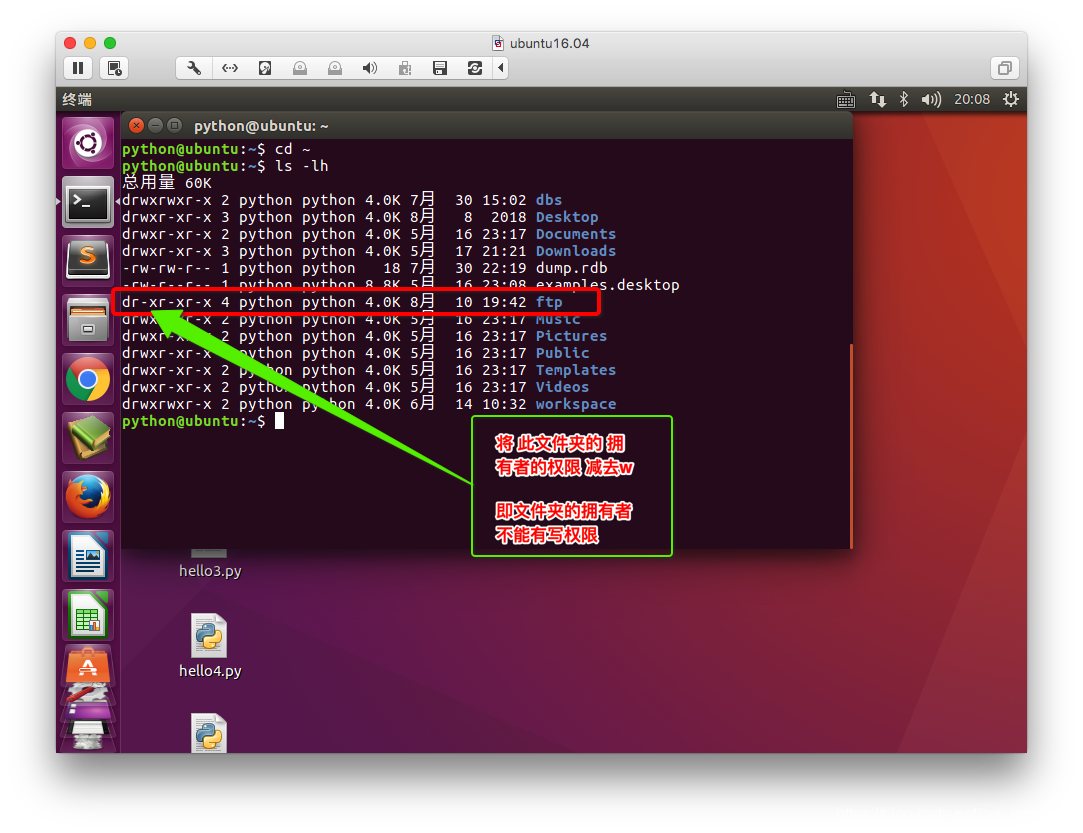Select the hello4.py desktop file

tap(210, 647)
